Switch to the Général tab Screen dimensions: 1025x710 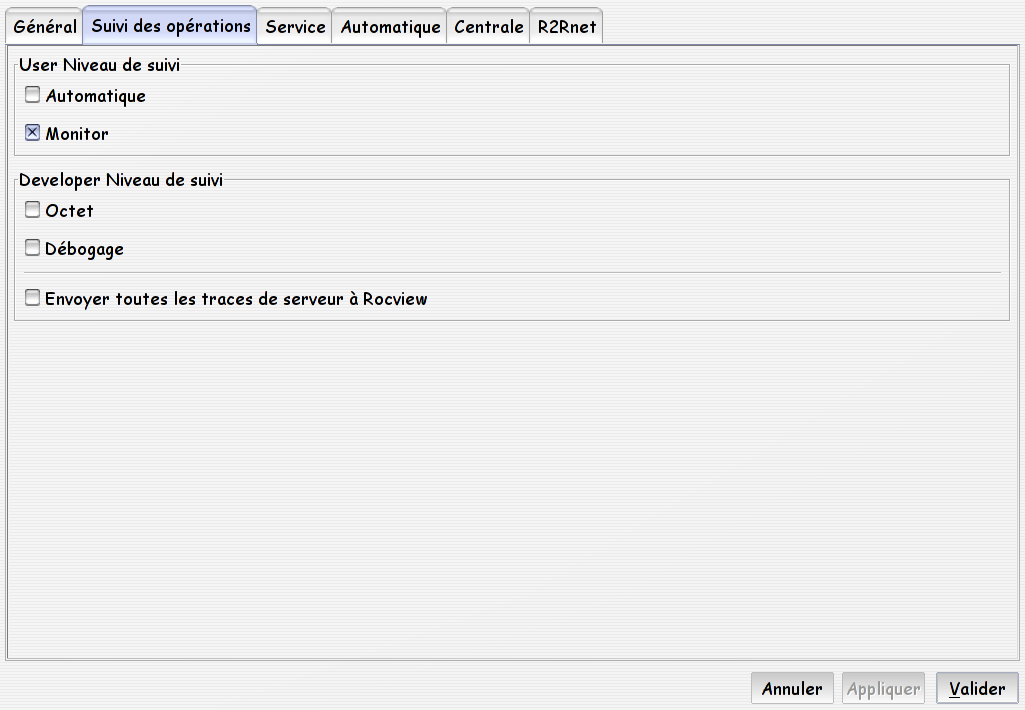pos(44,27)
